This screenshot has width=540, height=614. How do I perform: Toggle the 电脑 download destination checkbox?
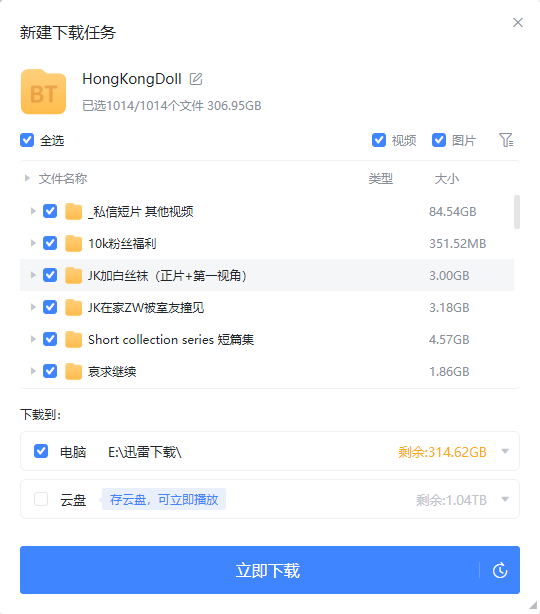coord(41,451)
